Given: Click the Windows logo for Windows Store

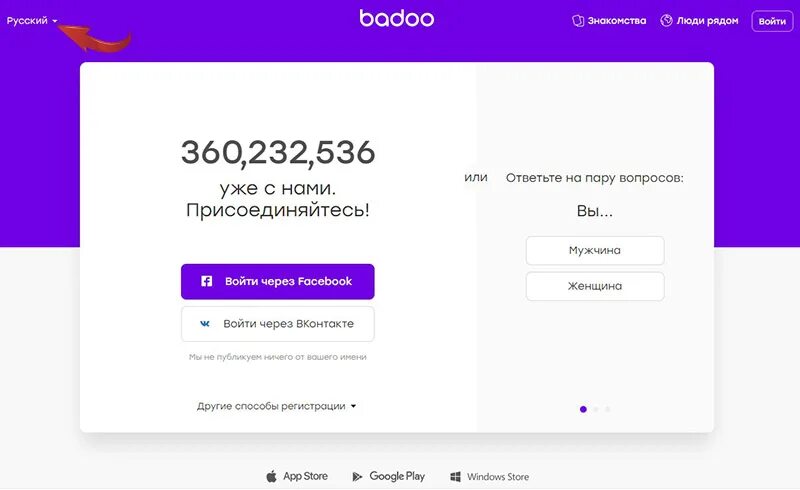Looking at the screenshot, I should [456, 477].
